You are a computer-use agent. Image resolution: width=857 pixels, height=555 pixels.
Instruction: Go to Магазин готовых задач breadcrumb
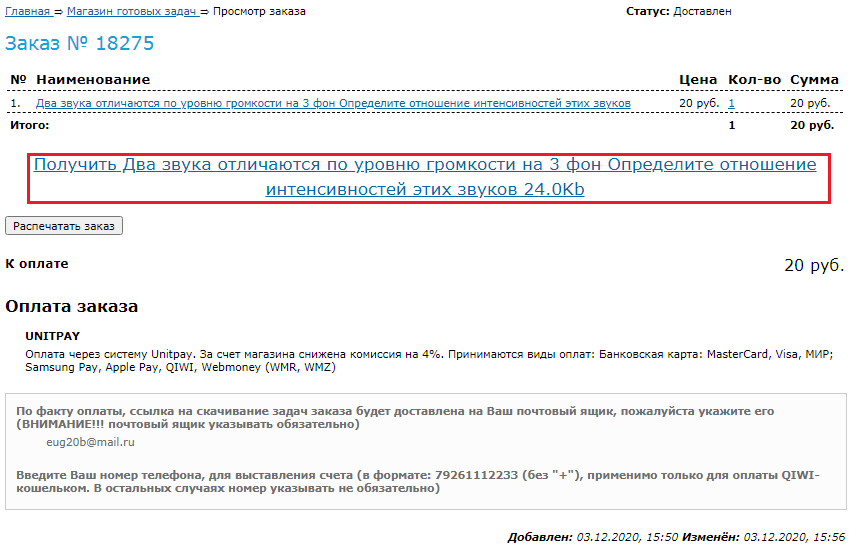coord(132,11)
